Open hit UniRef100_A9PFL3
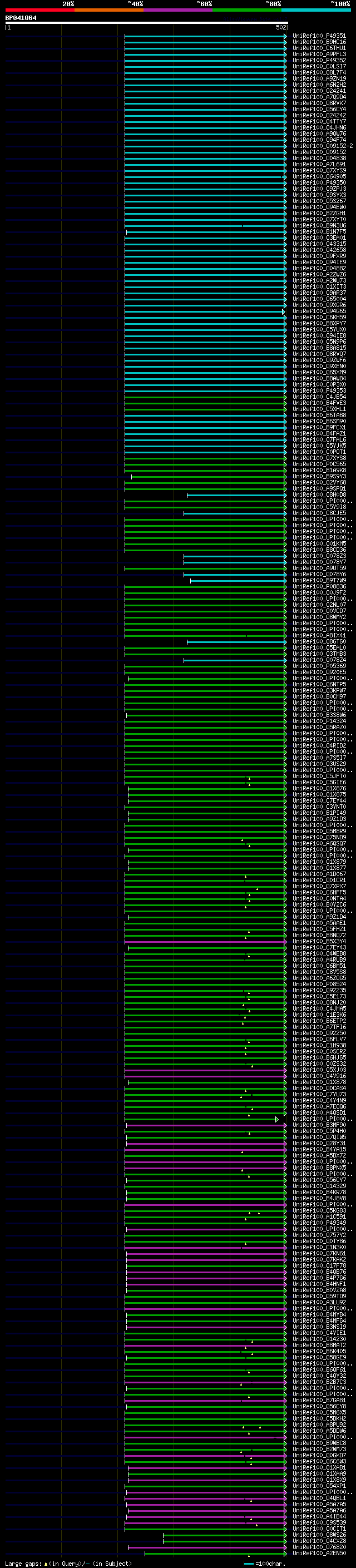The image size is (356, 1568). pos(319,54)
